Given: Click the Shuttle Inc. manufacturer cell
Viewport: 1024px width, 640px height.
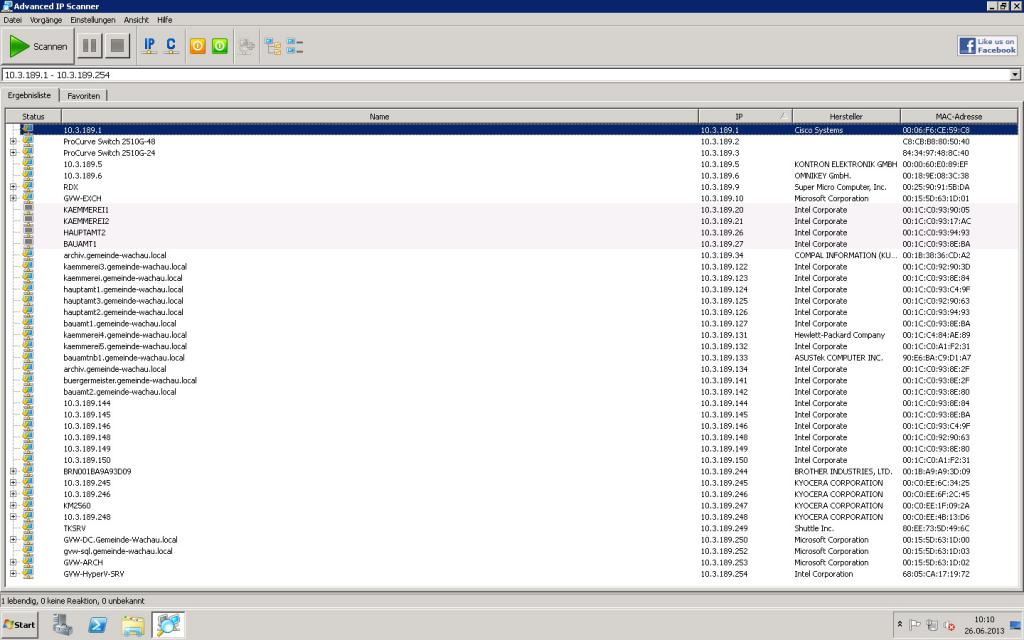Looking at the screenshot, I should point(814,528).
